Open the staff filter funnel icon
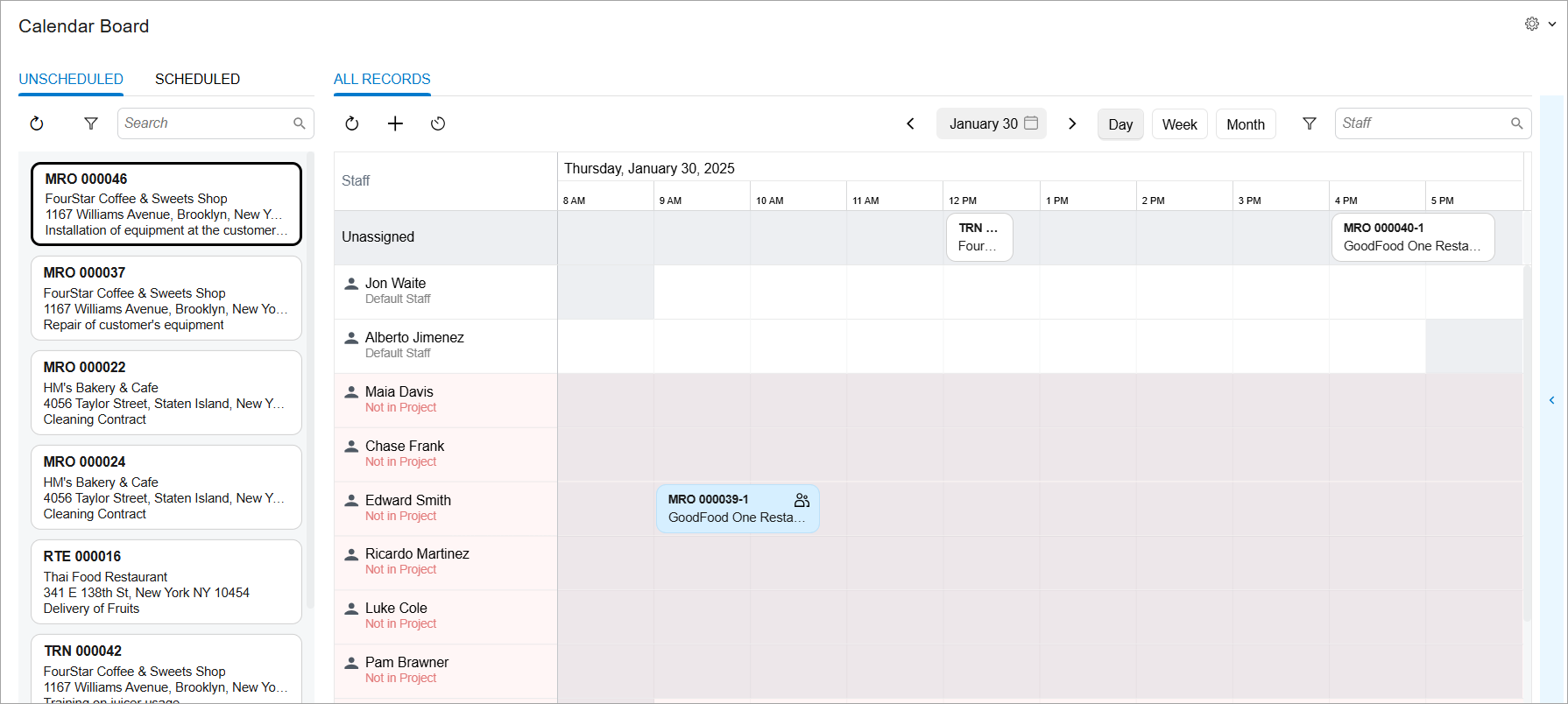This screenshot has height=704, width=1568. (1309, 123)
